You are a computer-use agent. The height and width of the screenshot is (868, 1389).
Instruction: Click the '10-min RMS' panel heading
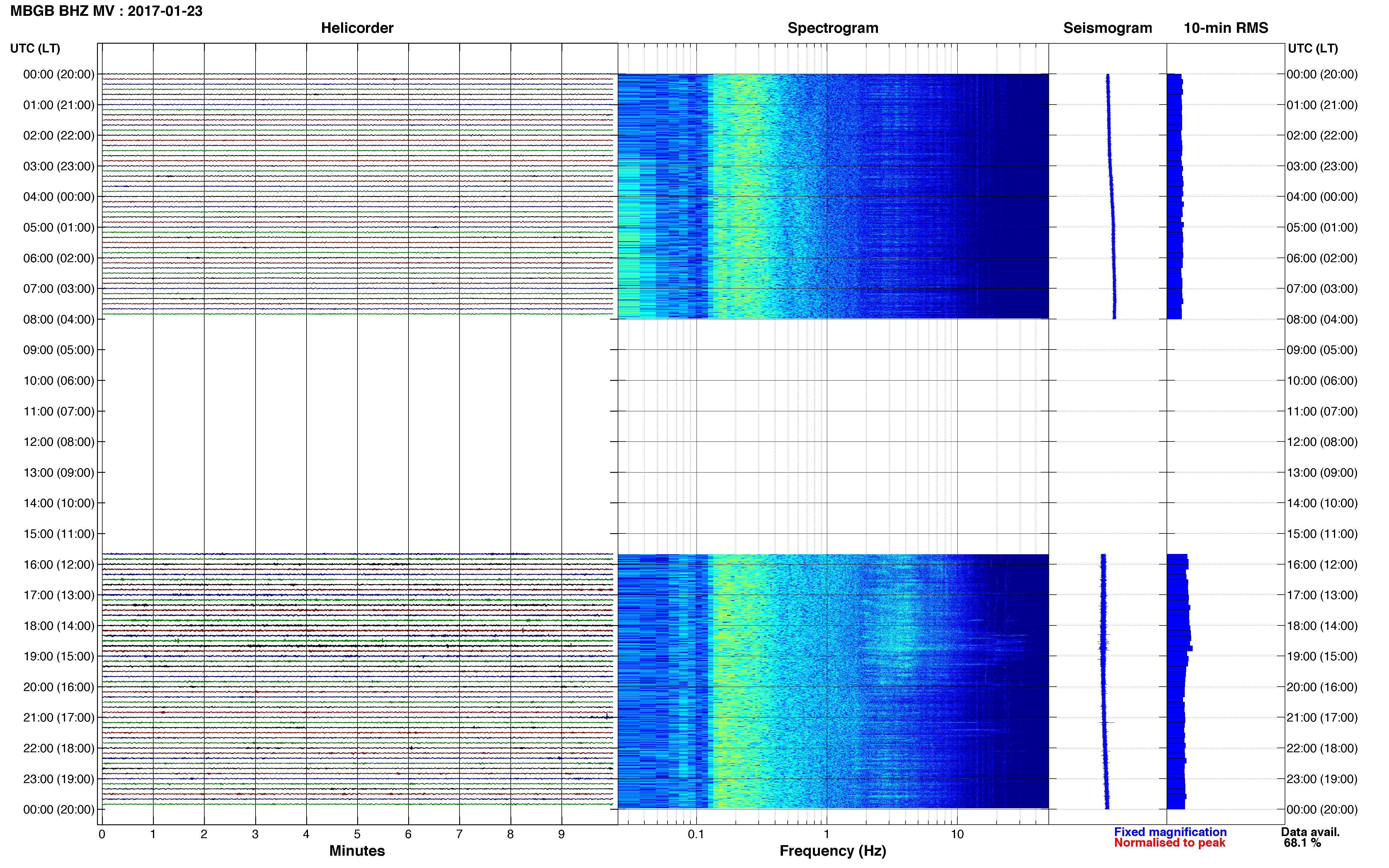pyautogui.click(x=1226, y=28)
